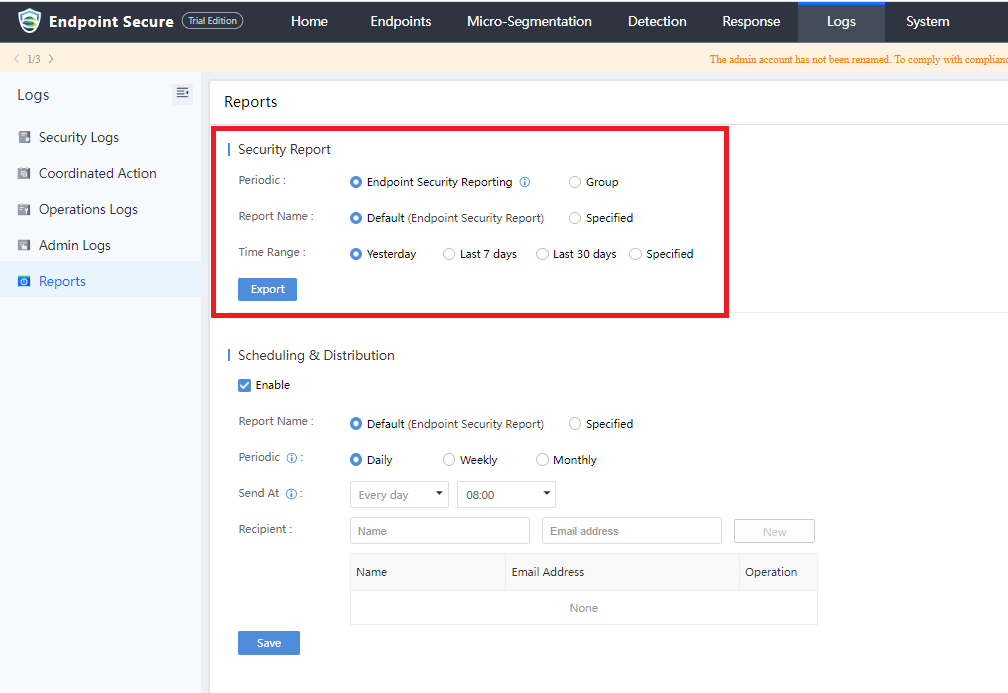Select Default report name in Scheduling section
The image size is (1008, 693).
[x=356, y=424]
